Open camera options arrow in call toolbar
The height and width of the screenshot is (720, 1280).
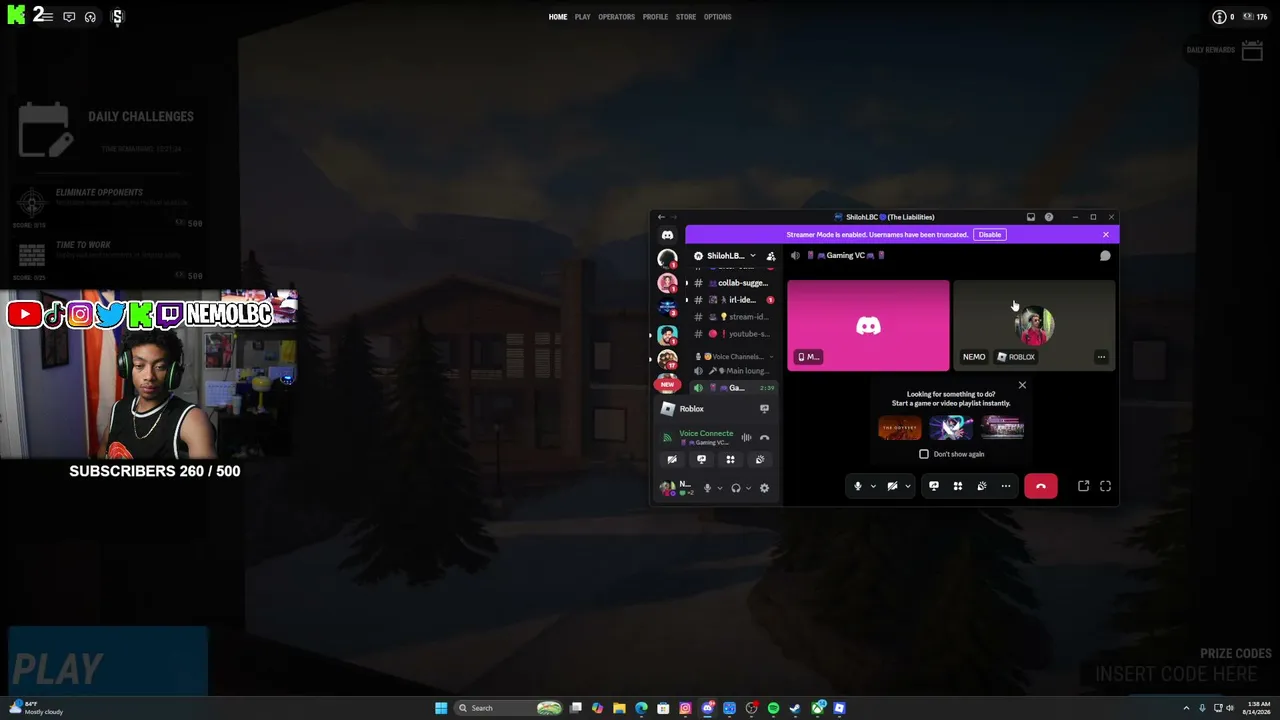pyautogui.click(x=908, y=486)
